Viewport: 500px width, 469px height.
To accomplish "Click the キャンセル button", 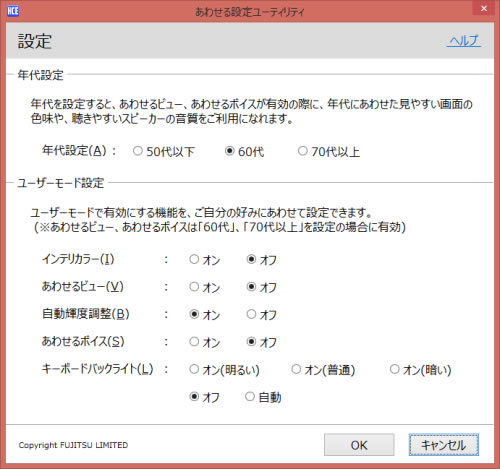I will [x=444, y=445].
